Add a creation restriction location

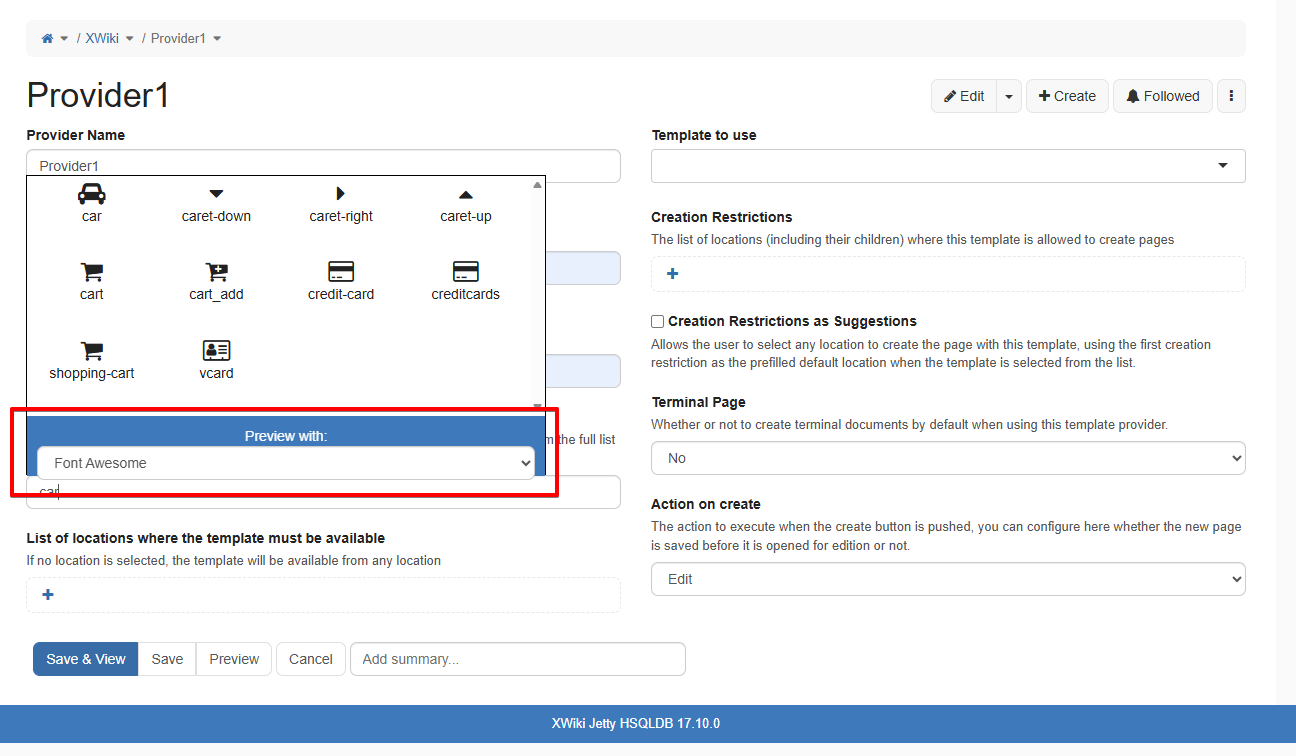coord(672,274)
